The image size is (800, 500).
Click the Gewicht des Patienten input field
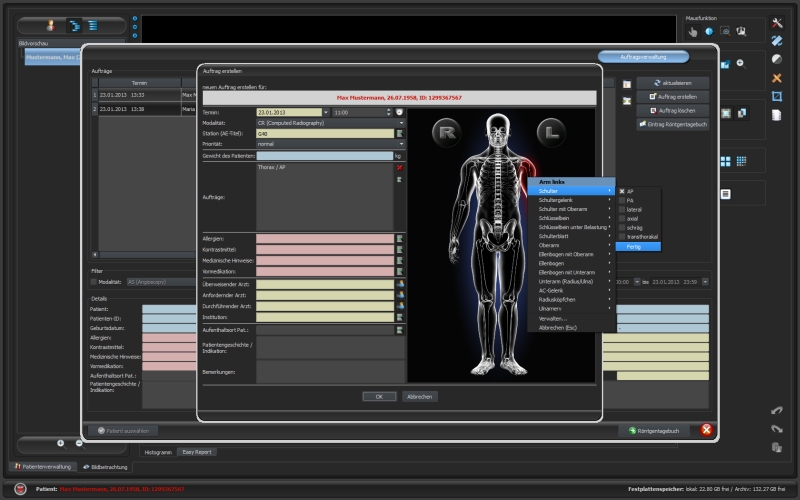[324, 156]
